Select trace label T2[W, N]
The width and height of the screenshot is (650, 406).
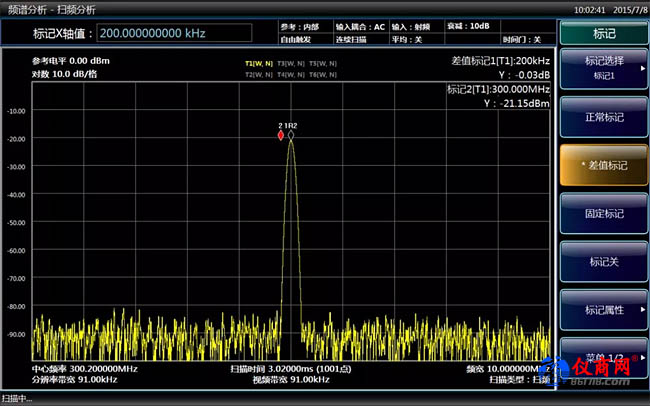(259, 75)
